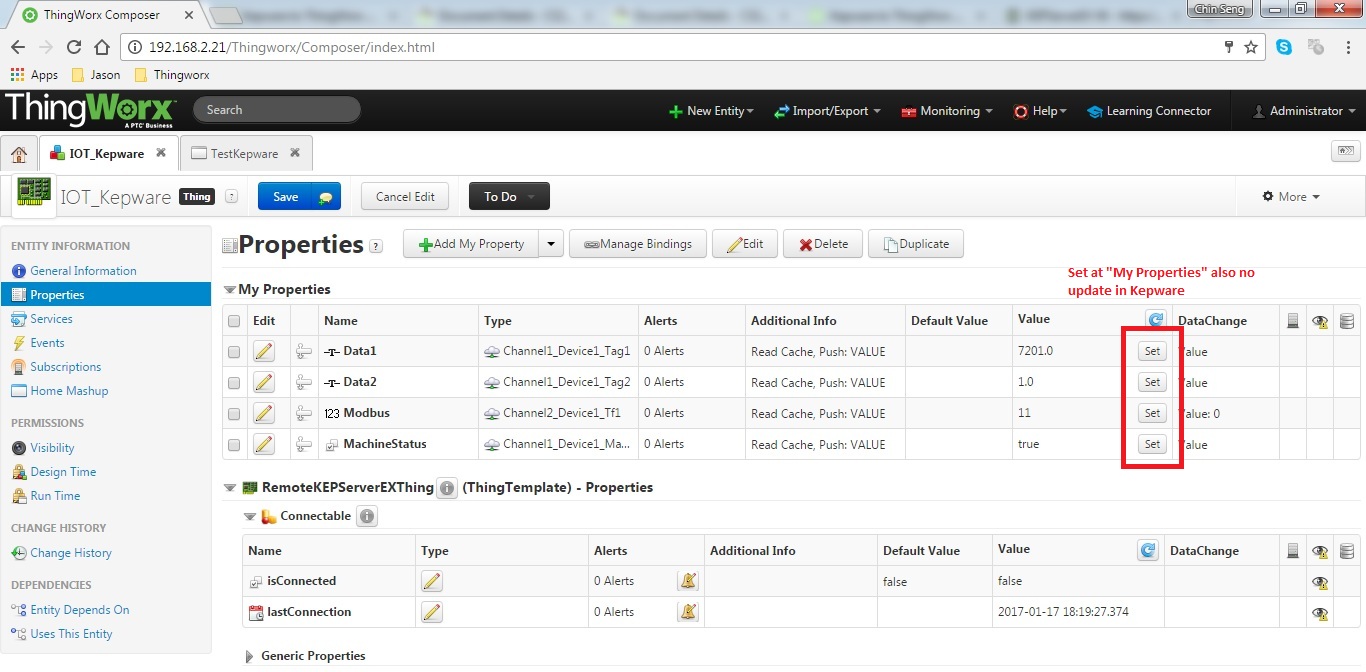Open General Information in the sidebar
Image resolution: width=1366 pixels, height=672 pixels.
click(x=83, y=271)
